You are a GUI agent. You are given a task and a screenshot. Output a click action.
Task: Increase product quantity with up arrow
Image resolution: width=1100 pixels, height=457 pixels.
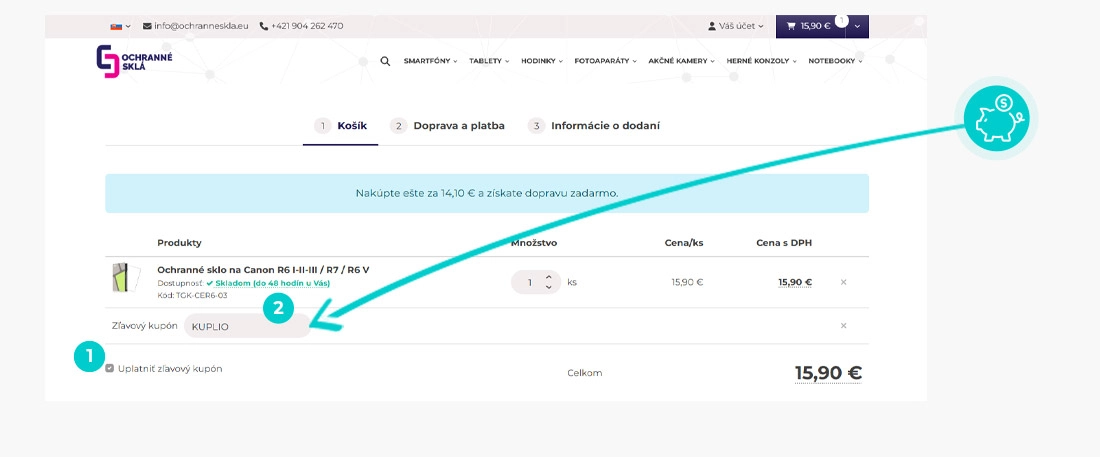click(549, 277)
